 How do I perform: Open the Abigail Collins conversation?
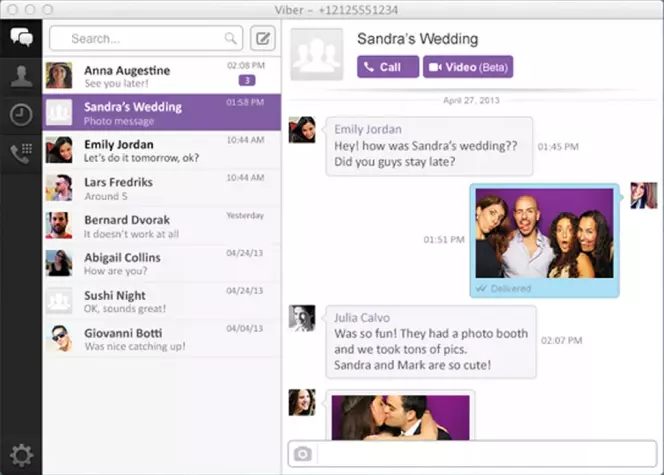tap(162, 263)
